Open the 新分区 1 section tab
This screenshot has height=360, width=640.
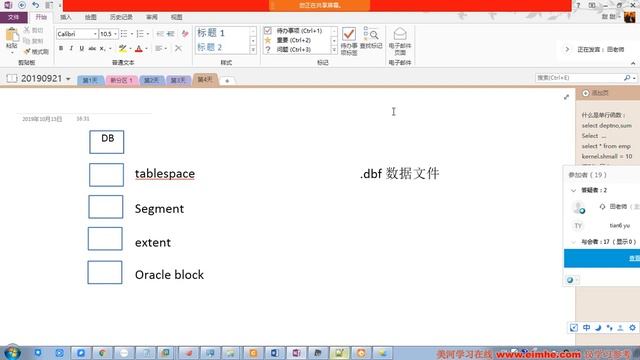click(121, 80)
